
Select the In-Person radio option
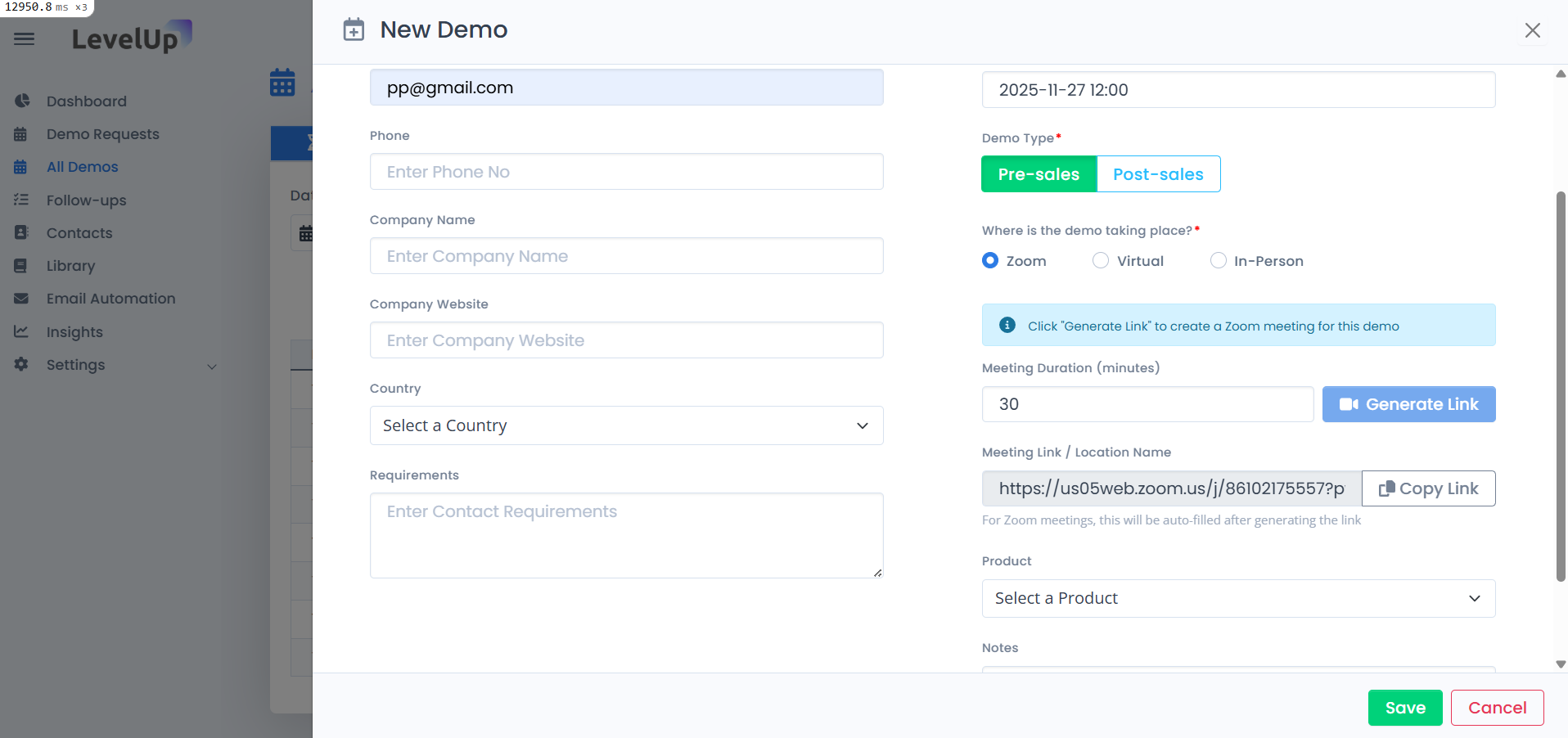click(x=1218, y=260)
